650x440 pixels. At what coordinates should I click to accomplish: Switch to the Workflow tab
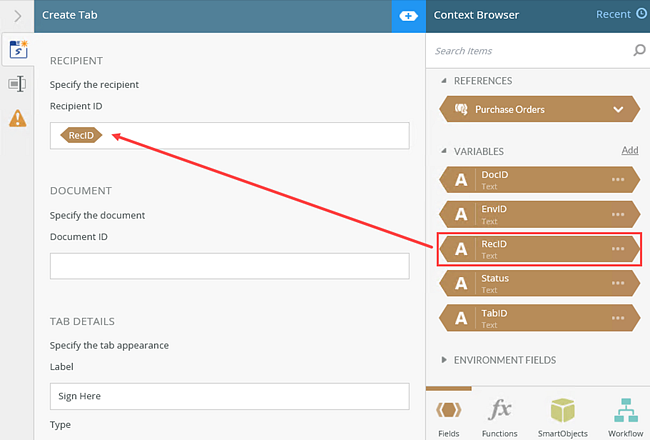click(x=626, y=416)
